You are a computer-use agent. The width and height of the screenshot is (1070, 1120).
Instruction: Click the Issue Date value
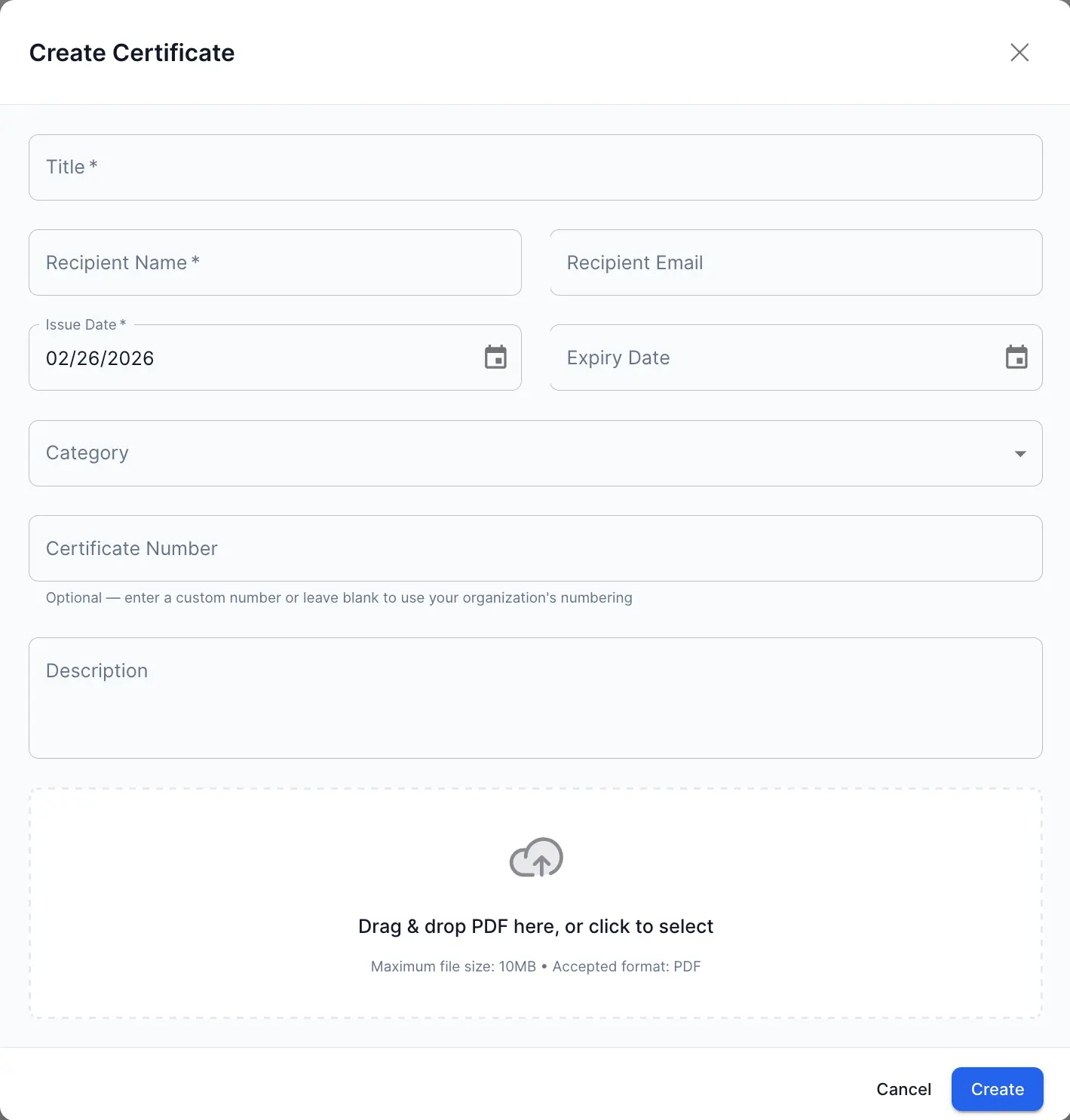pos(100,358)
